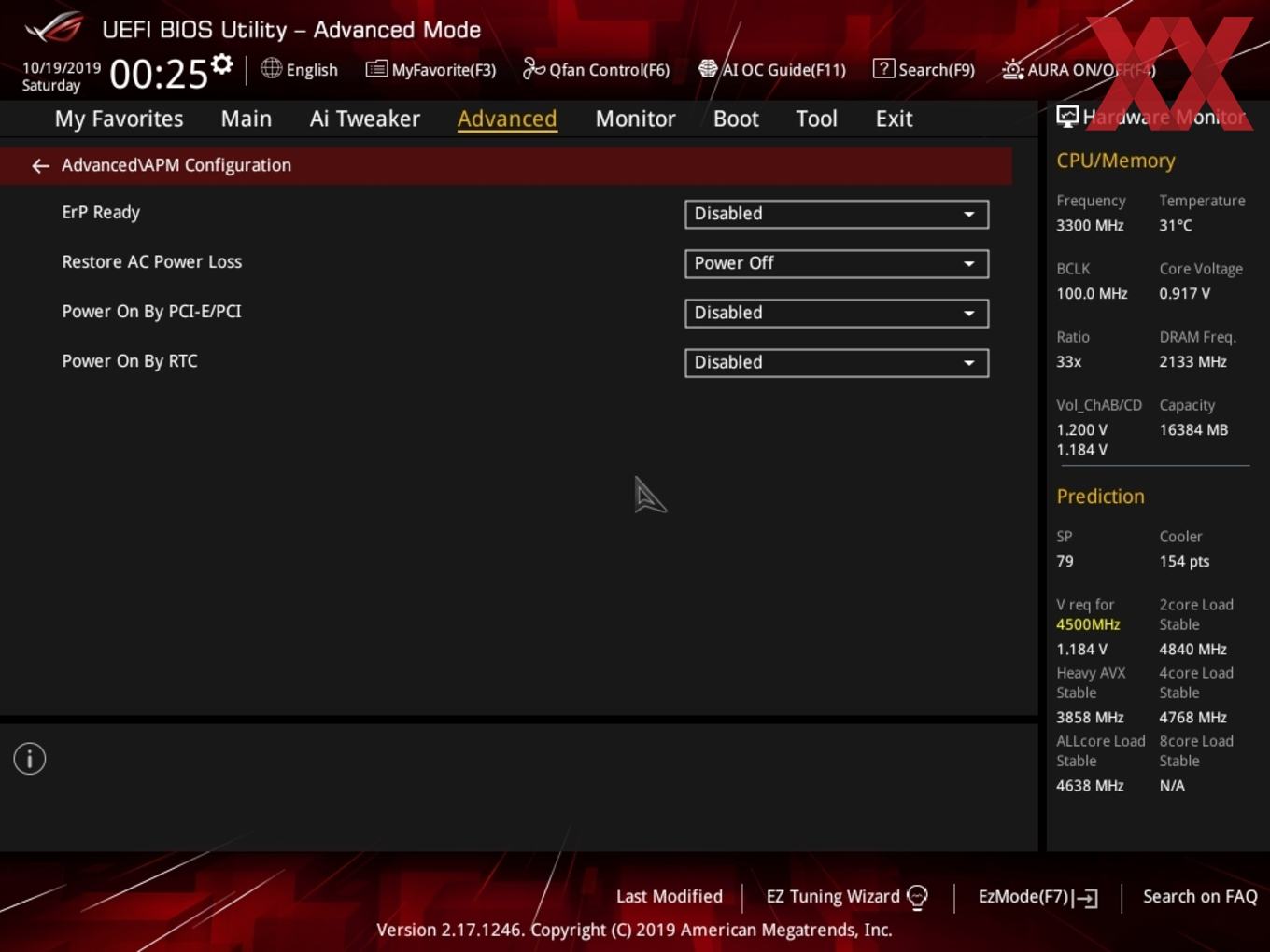The image size is (1270, 952).
Task: Click the info circle icon
Action: click(x=30, y=759)
